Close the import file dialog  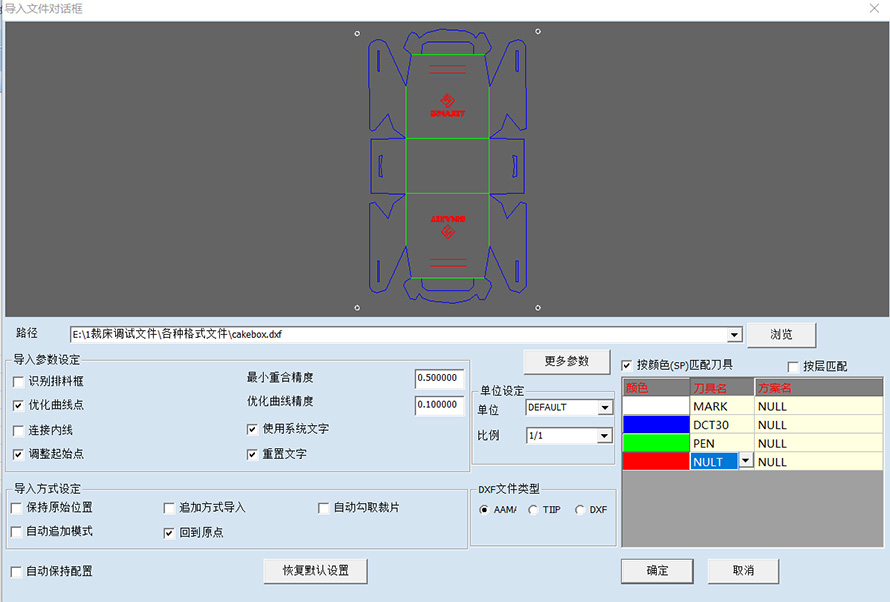[x=873, y=9]
